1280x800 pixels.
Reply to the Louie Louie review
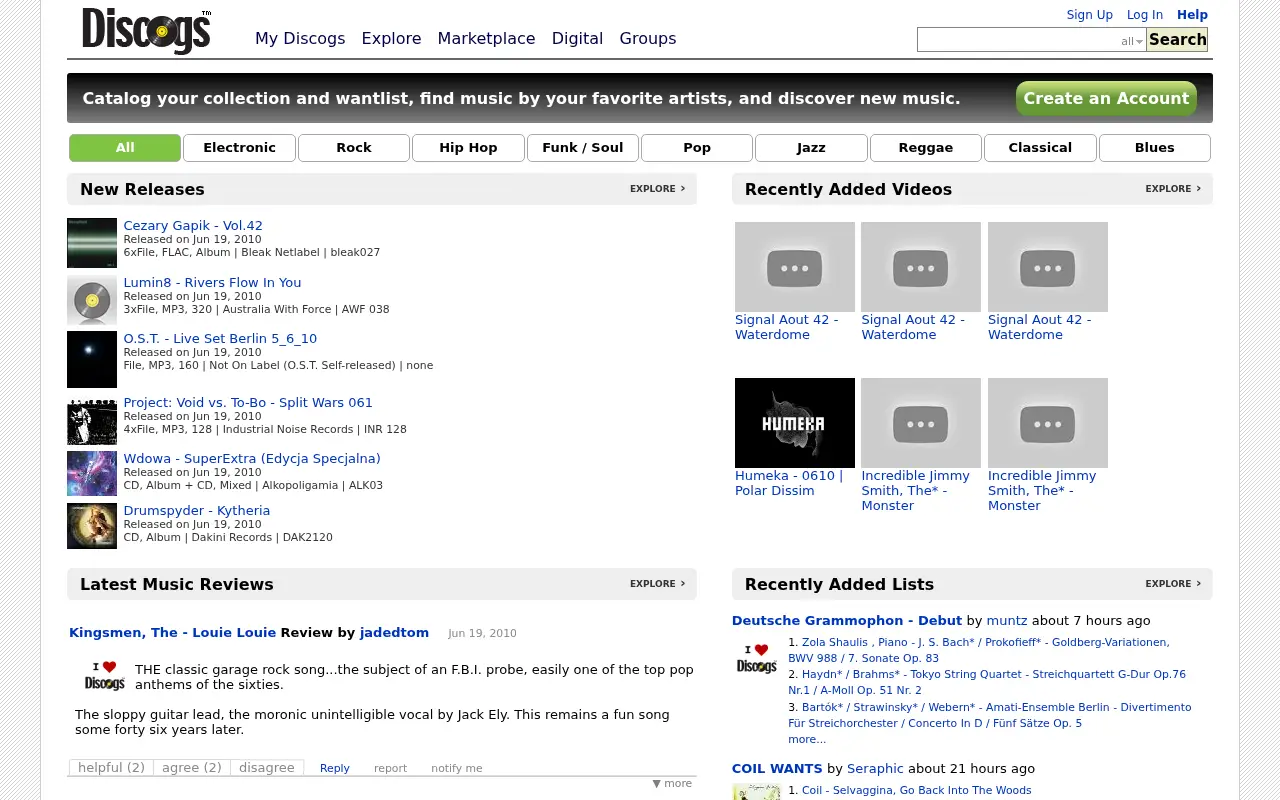point(335,768)
